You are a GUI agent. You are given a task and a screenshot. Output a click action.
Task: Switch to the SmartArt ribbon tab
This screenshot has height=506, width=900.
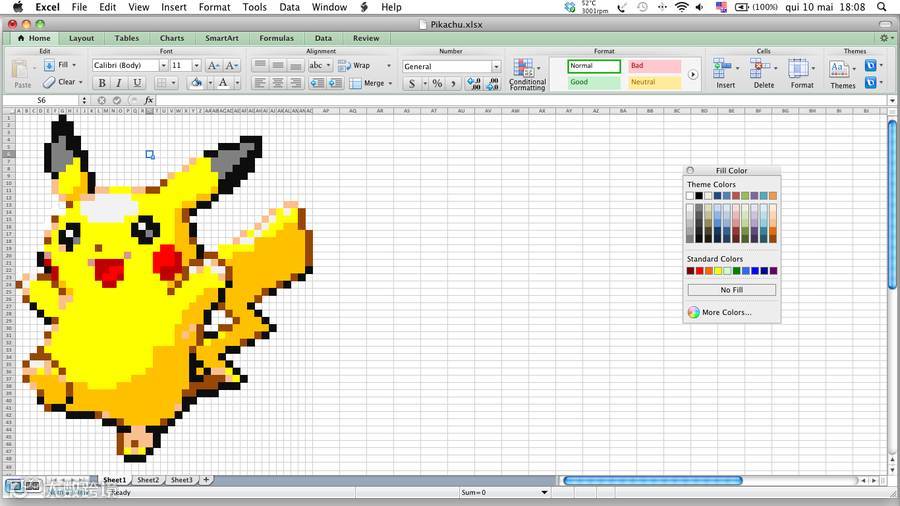click(x=222, y=38)
